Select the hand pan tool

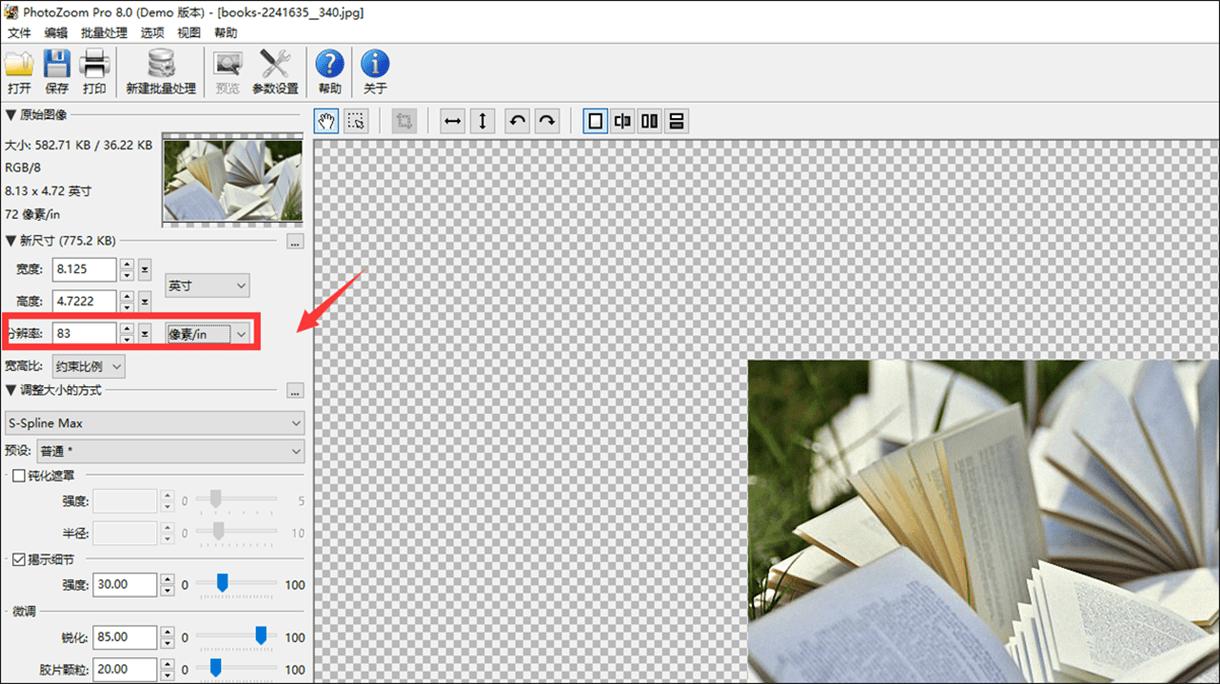pos(326,121)
